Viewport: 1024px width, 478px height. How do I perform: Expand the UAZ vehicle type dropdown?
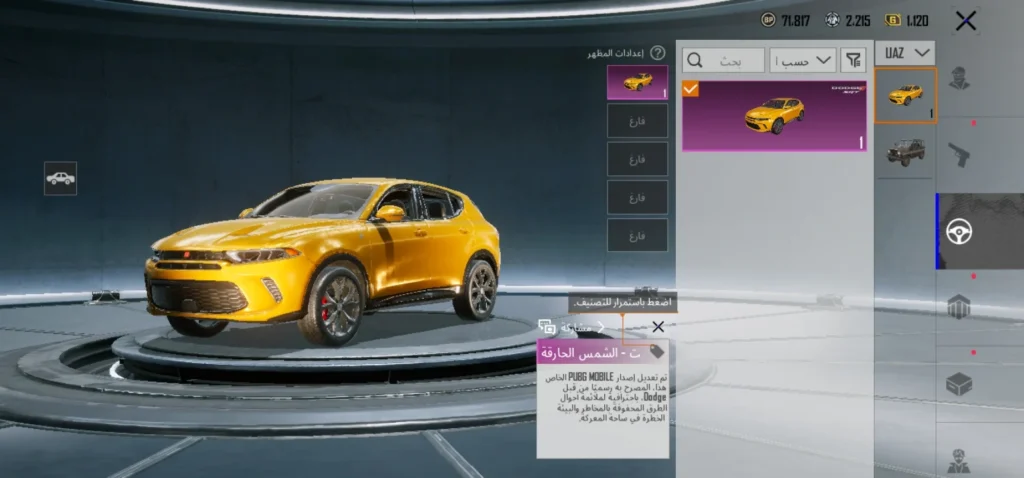tap(904, 52)
